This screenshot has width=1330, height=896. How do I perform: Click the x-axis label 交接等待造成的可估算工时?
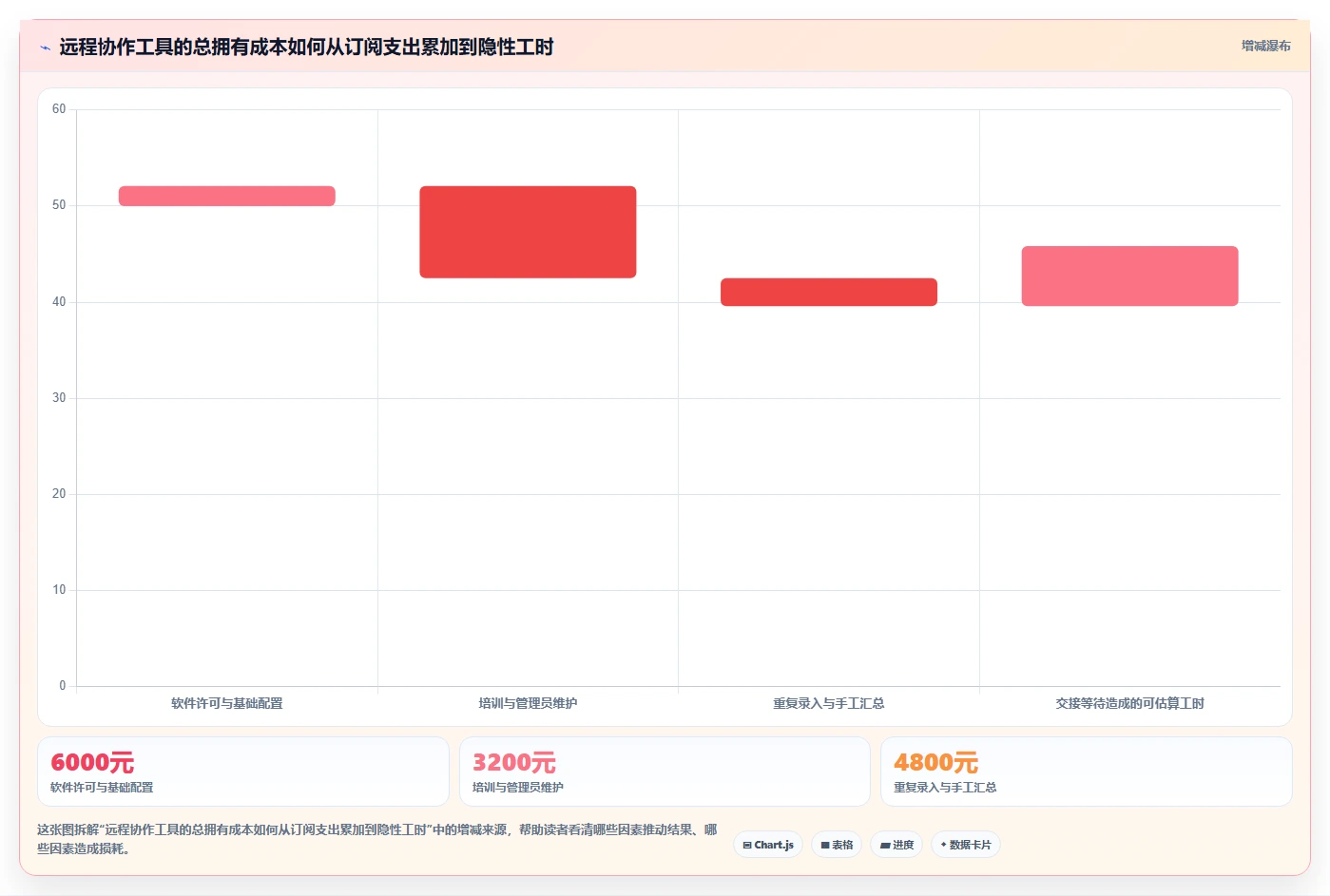[1129, 703]
